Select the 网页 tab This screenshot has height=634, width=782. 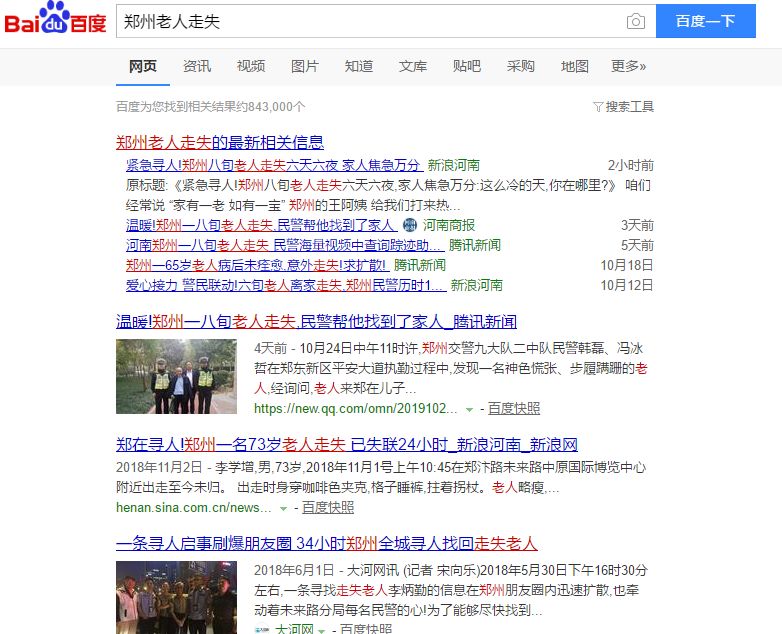pyautogui.click(x=143, y=66)
